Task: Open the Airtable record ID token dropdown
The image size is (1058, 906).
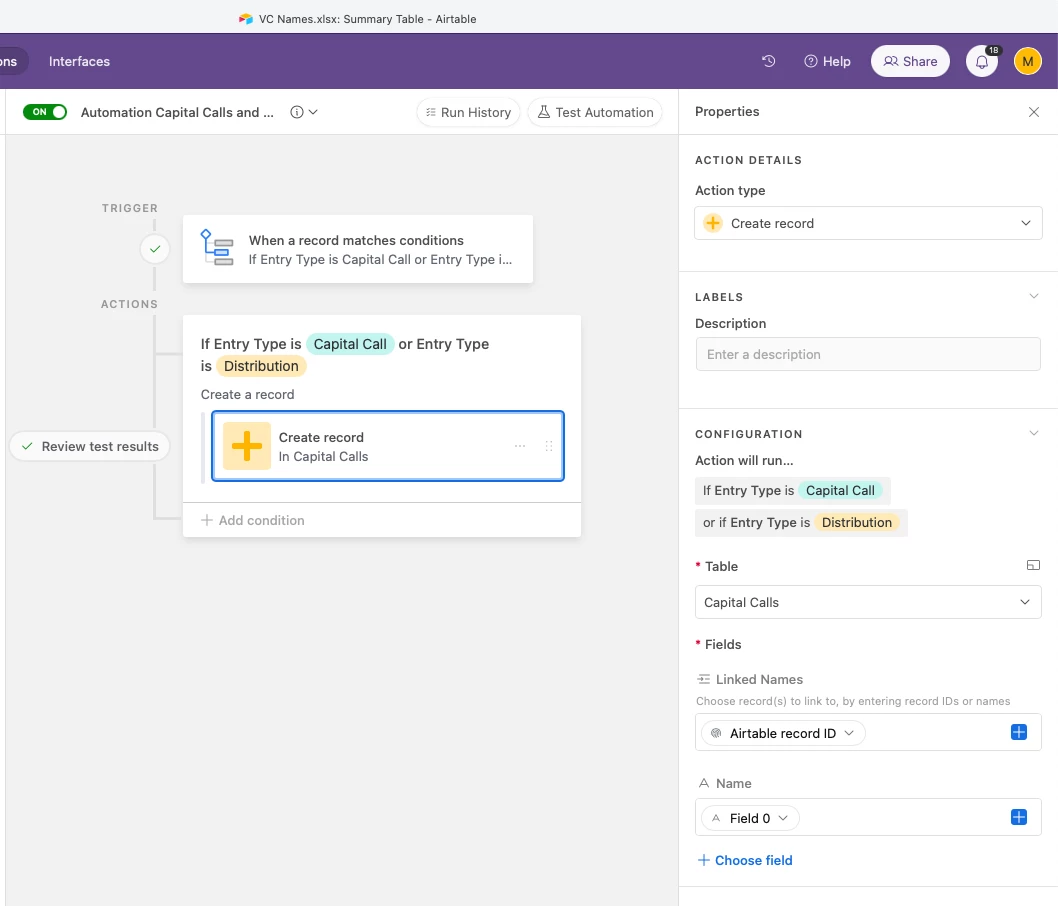Action: point(783,733)
